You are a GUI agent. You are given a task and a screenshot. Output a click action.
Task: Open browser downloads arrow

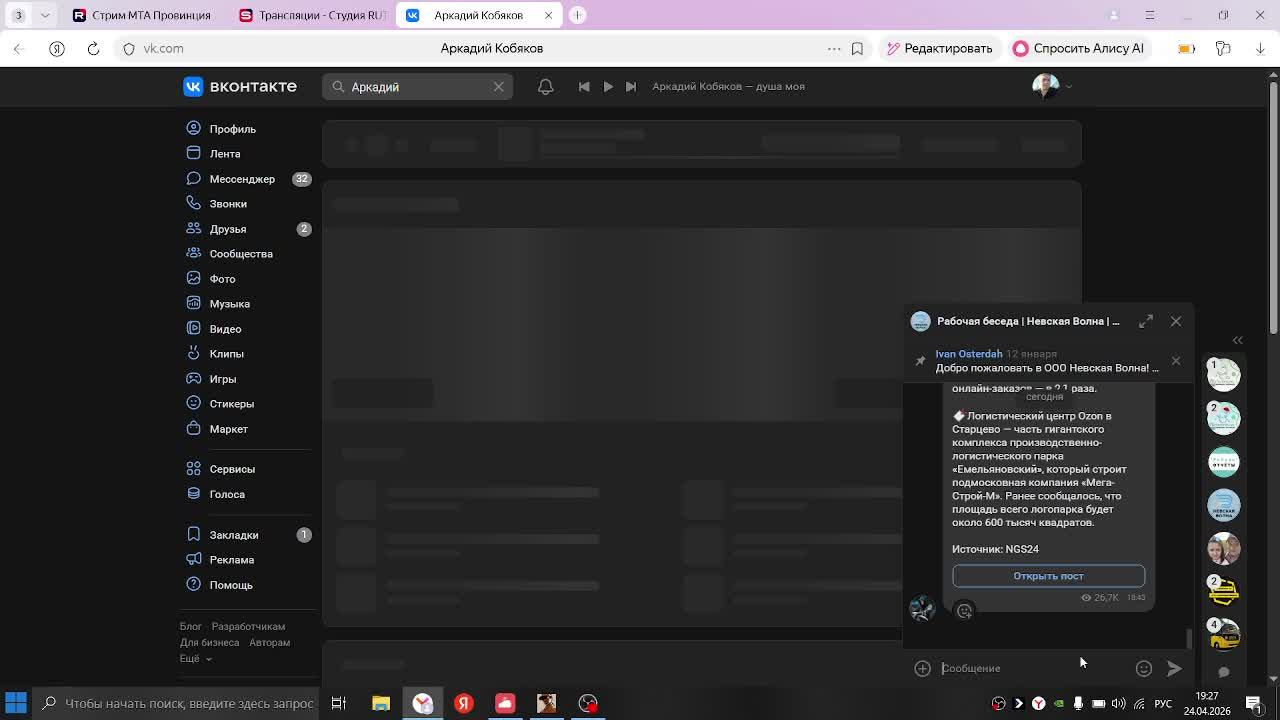pyautogui.click(x=1260, y=48)
